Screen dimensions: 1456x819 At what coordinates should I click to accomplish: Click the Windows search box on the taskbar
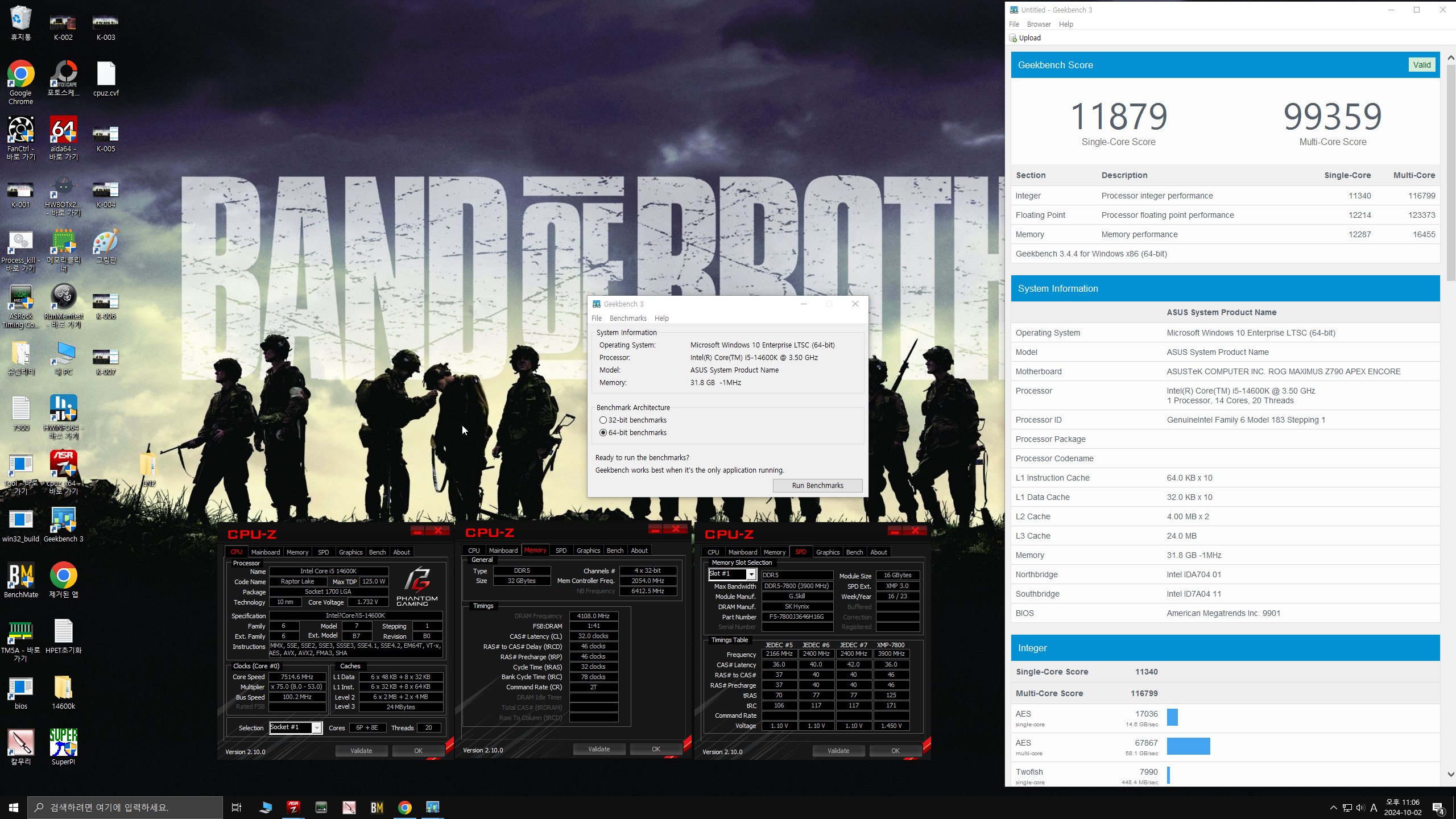tap(125, 807)
